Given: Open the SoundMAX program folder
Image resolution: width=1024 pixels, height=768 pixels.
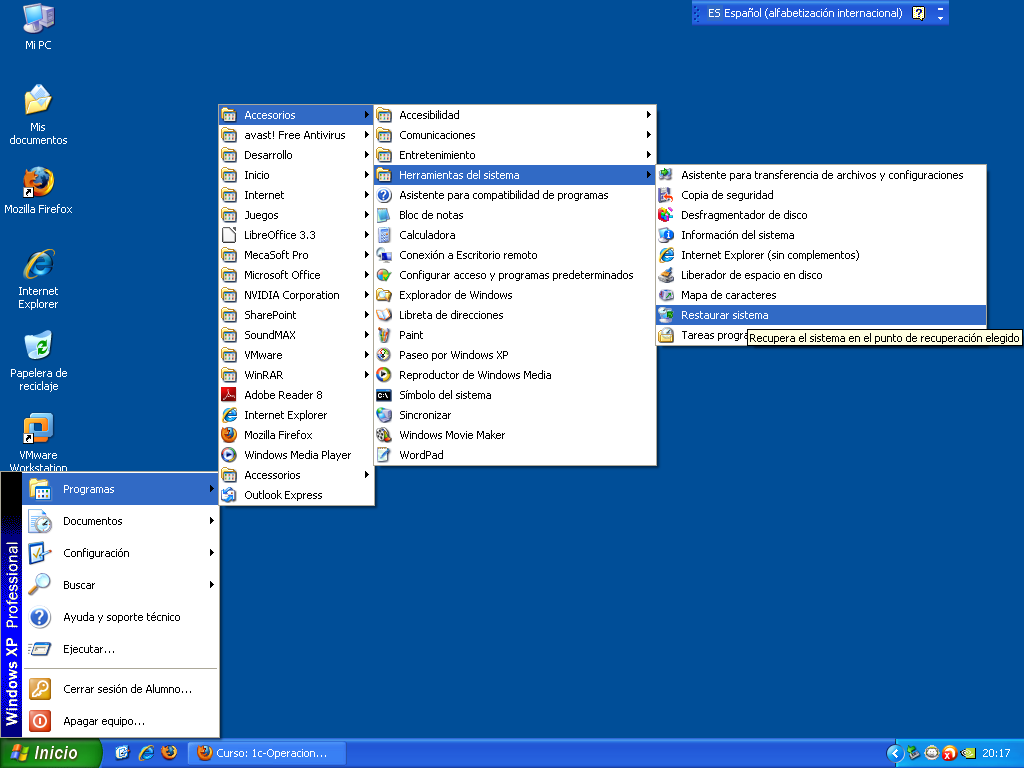Looking at the screenshot, I should pyautogui.click(x=296, y=335).
